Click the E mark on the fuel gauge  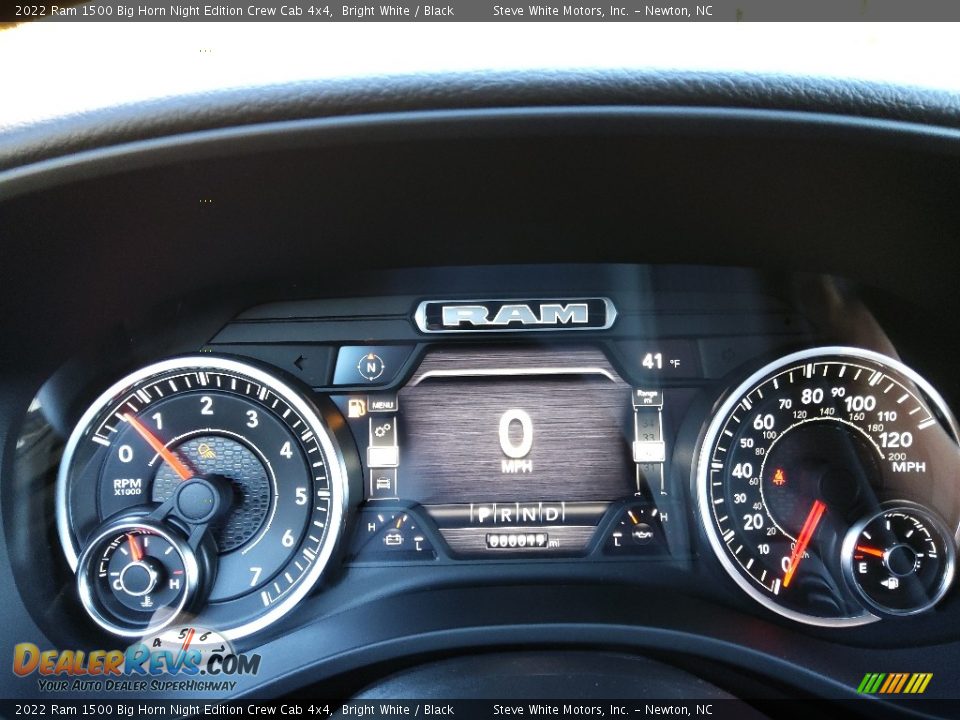pyautogui.click(x=863, y=568)
